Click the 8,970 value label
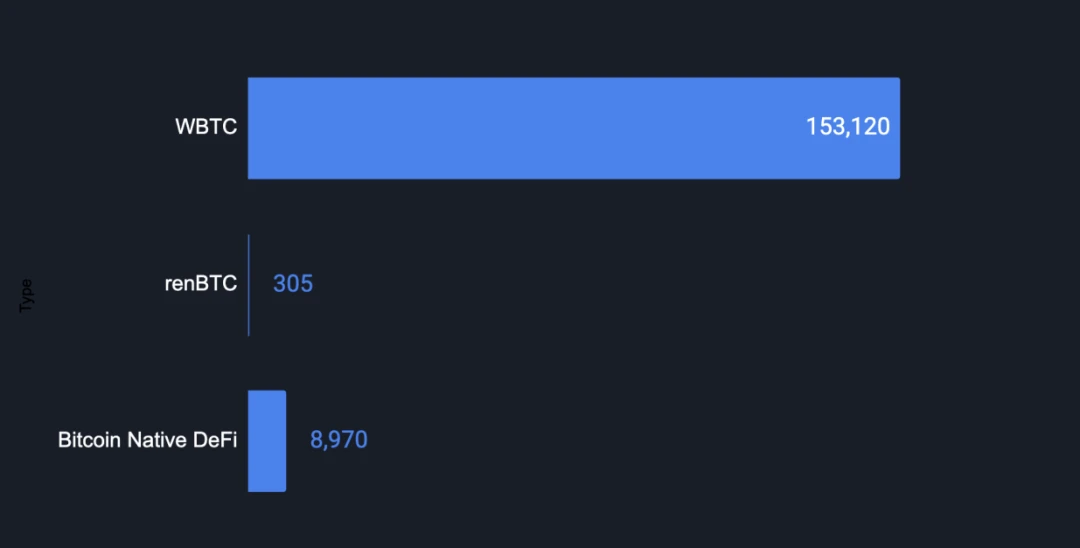 [339, 440]
